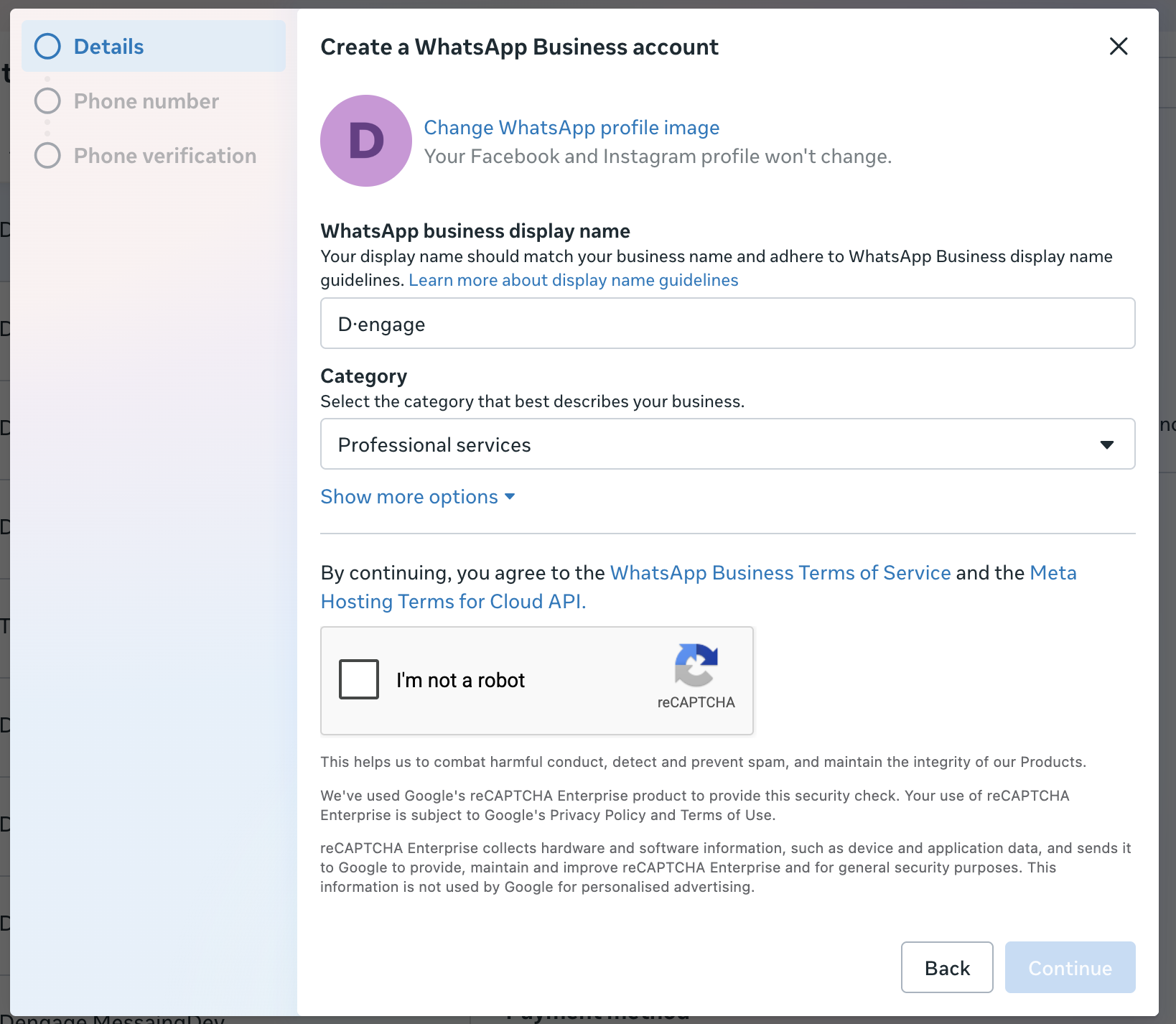The width and height of the screenshot is (1176, 1024).
Task: Open Meta Hosting Terms for Cloud API link
Action: [699, 587]
